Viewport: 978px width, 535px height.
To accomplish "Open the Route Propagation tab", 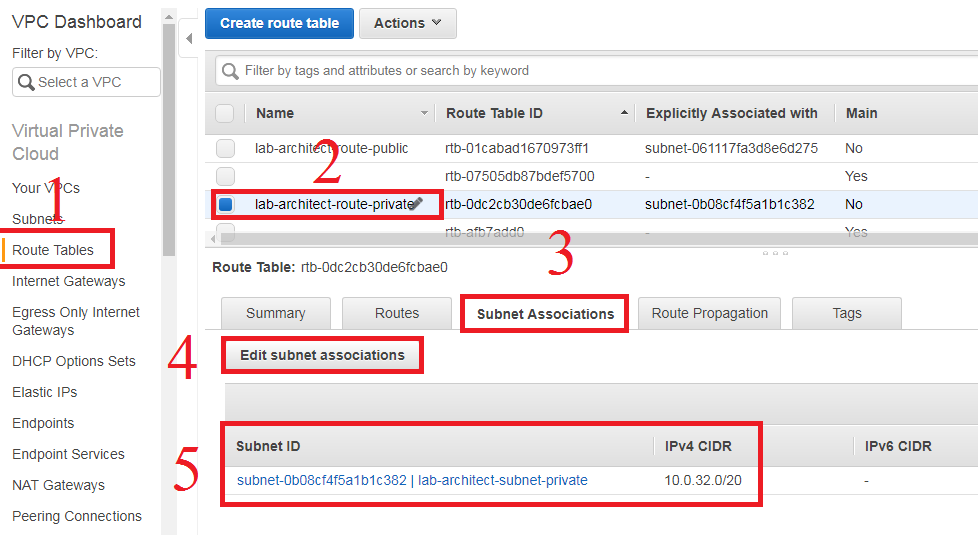I will 710,313.
